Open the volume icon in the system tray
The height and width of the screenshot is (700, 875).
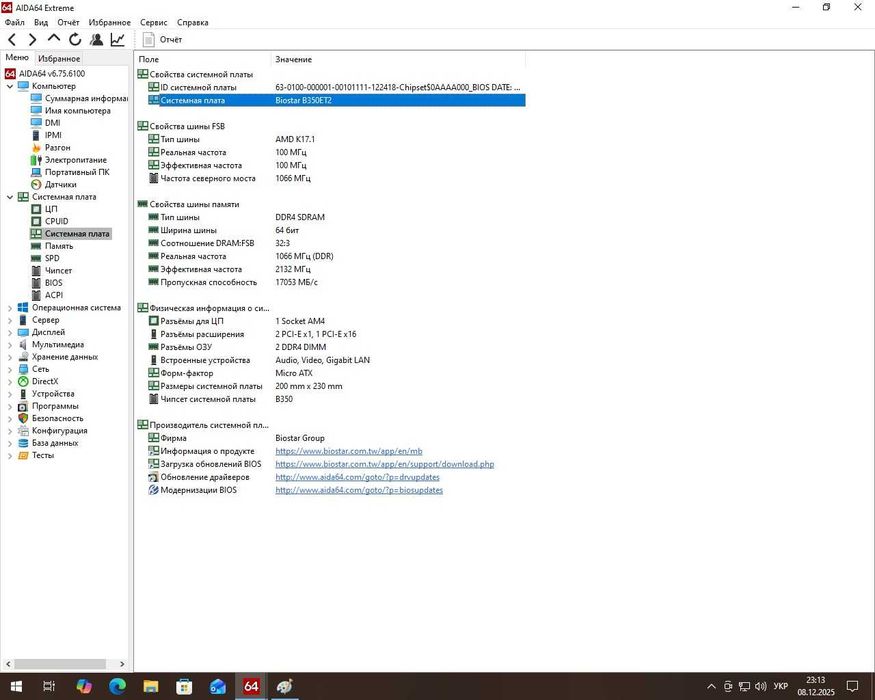(x=760, y=686)
